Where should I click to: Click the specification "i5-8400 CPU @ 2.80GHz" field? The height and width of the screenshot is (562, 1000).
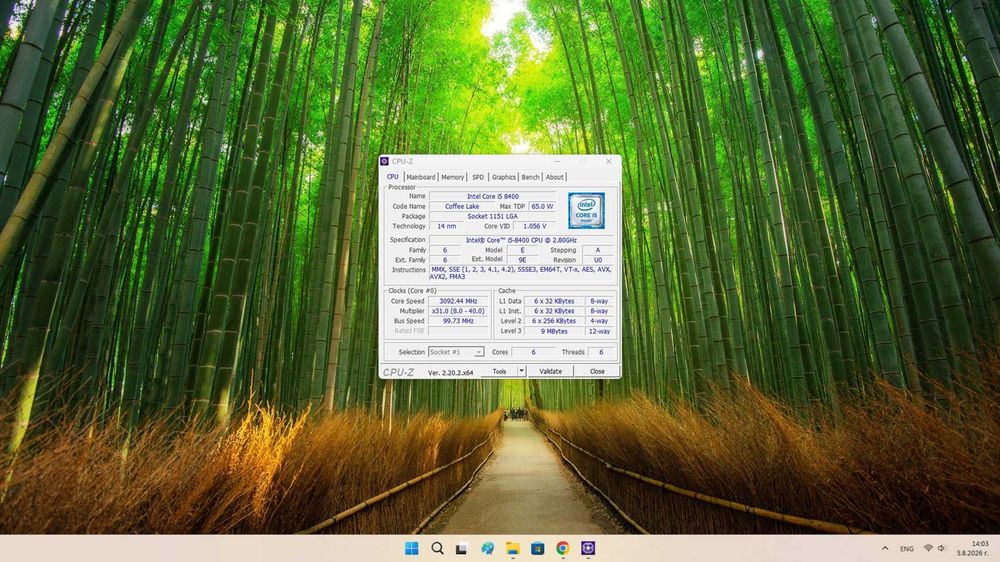click(521, 240)
